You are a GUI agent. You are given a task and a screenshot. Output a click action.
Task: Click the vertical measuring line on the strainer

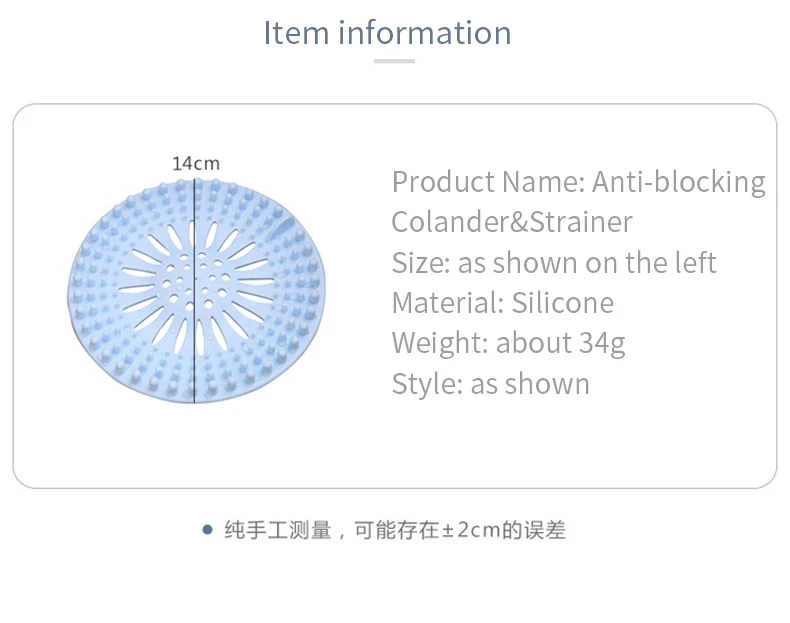pos(194,291)
